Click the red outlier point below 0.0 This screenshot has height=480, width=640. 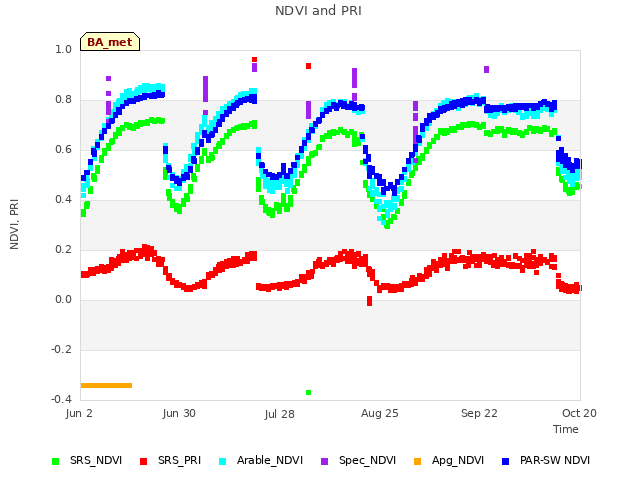[x=369, y=301]
